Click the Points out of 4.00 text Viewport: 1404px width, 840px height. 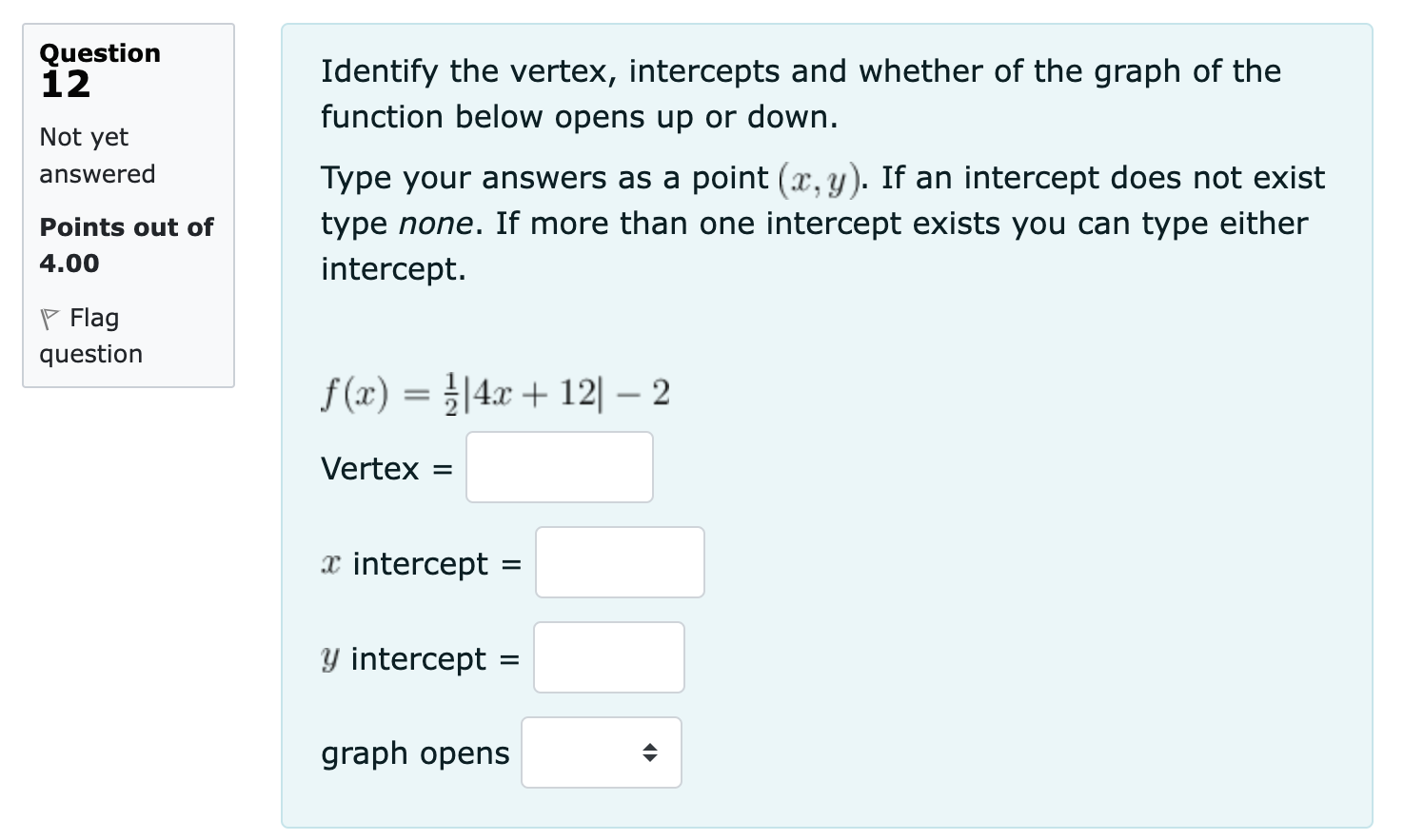coord(126,244)
